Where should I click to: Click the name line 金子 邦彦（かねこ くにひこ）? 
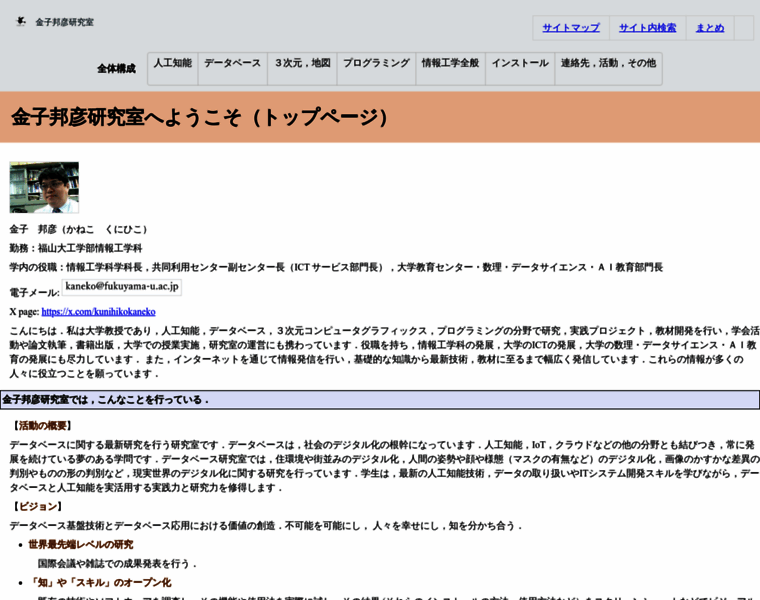click(x=78, y=229)
